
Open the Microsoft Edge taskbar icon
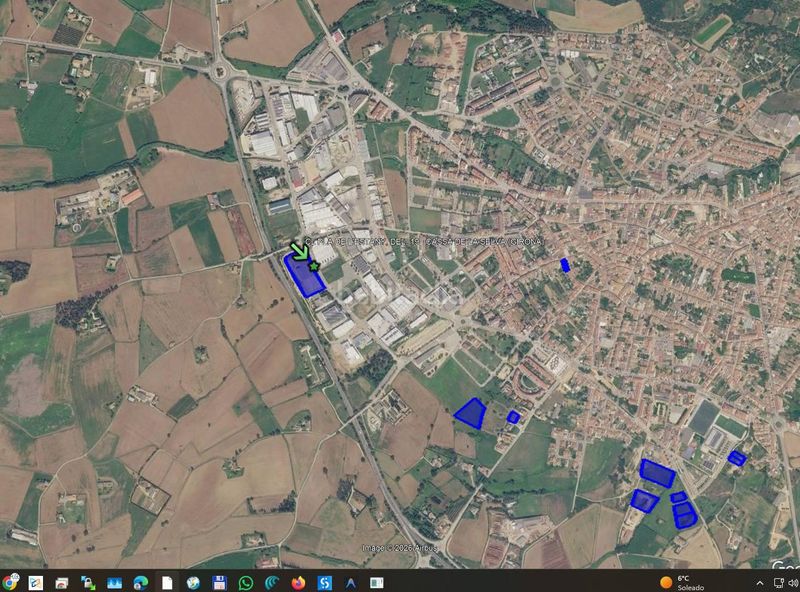click(141, 582)
